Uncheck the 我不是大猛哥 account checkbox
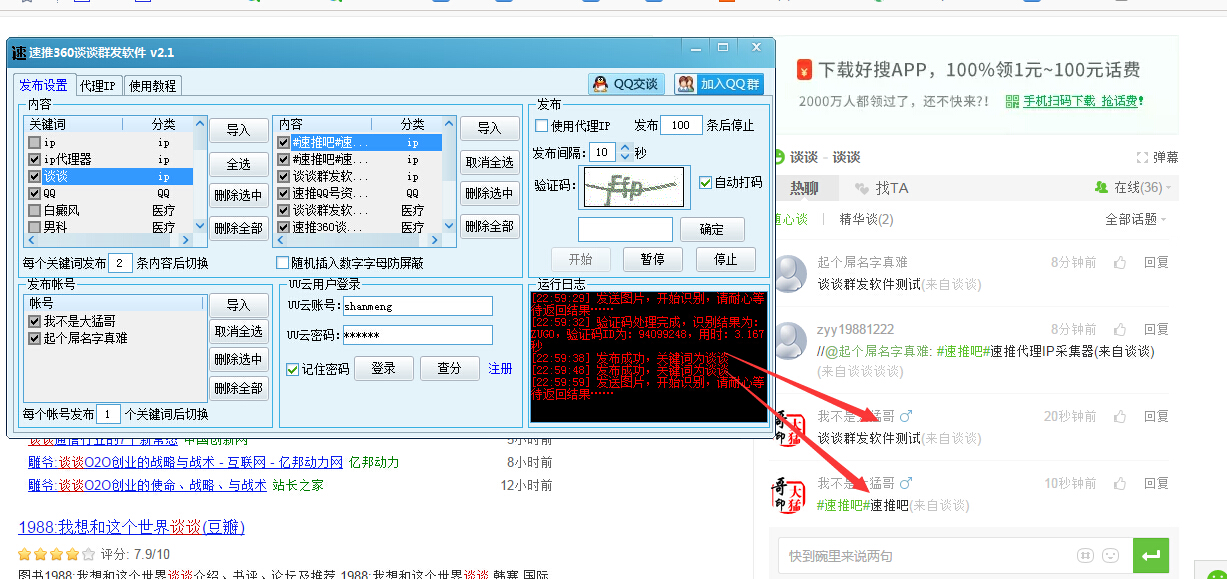Viewport: 1227px width, 579px height. click(35, 321)
